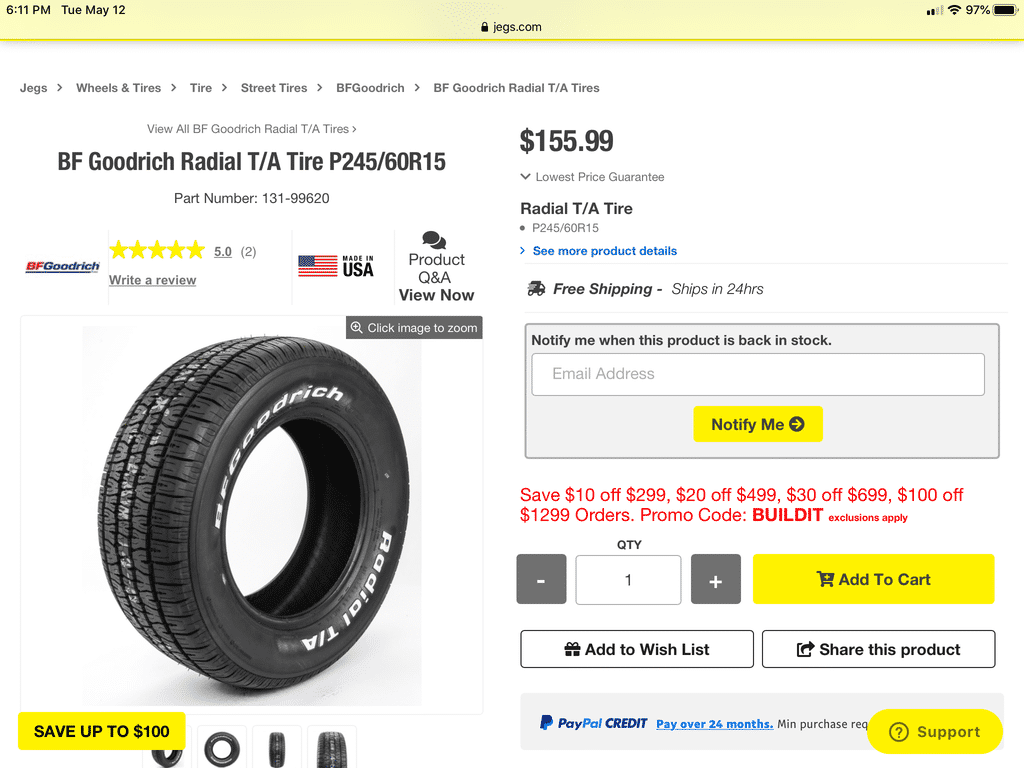Open the Write a review link

tap(152, 280)
